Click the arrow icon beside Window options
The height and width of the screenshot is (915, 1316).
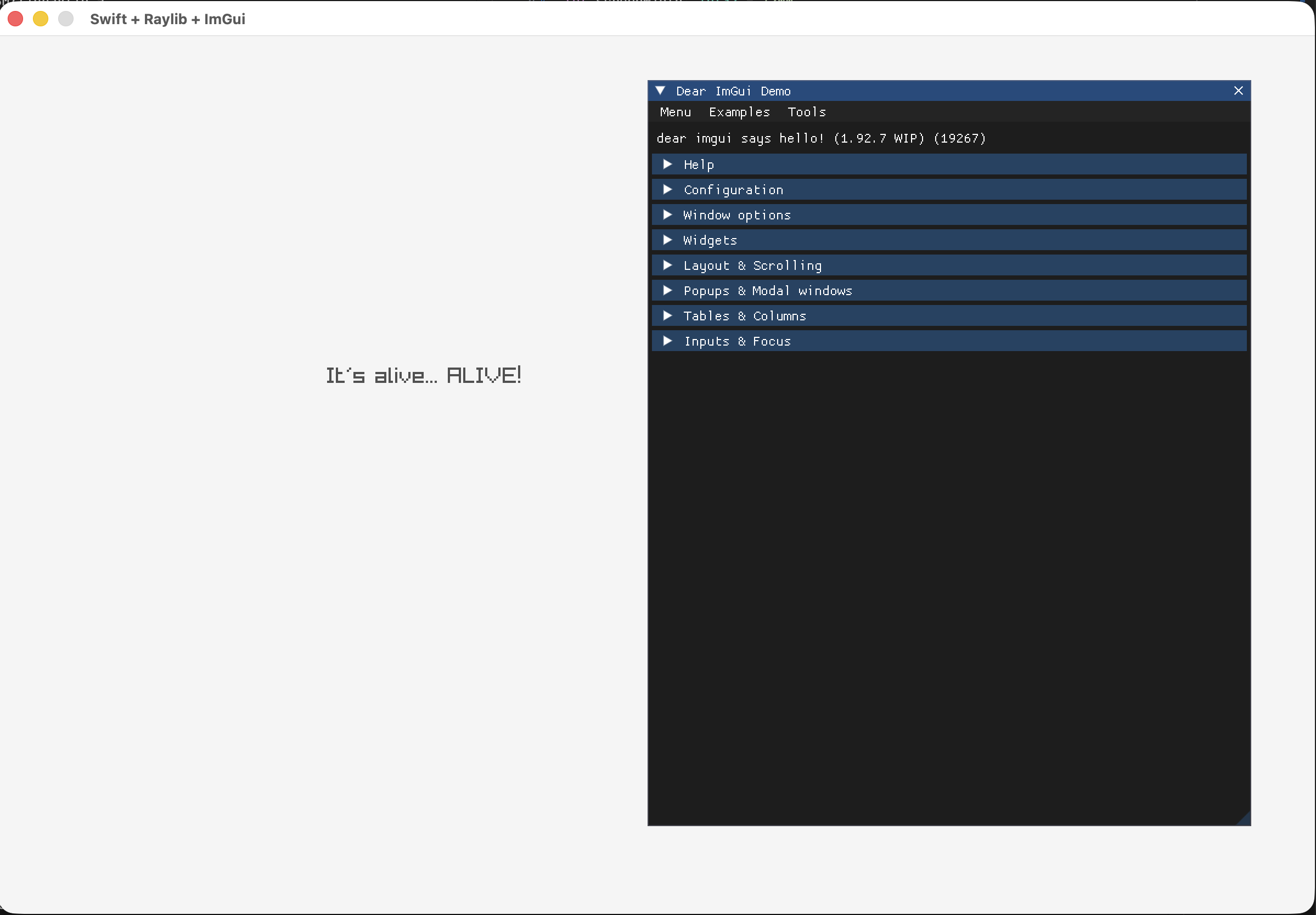click(x=667, y=215)
